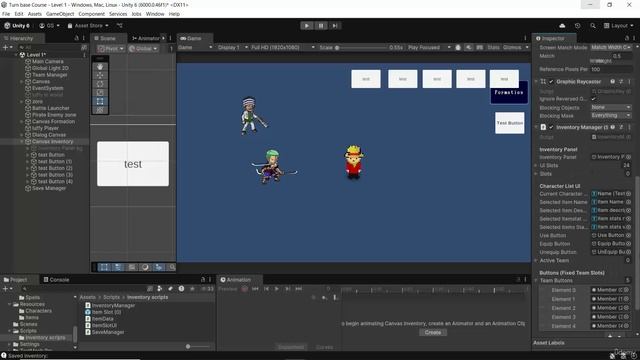The width and height of the screenshot is (640, 360).
Task: Select the Move tool in Scene toolbar
Action: pos(100,75)
